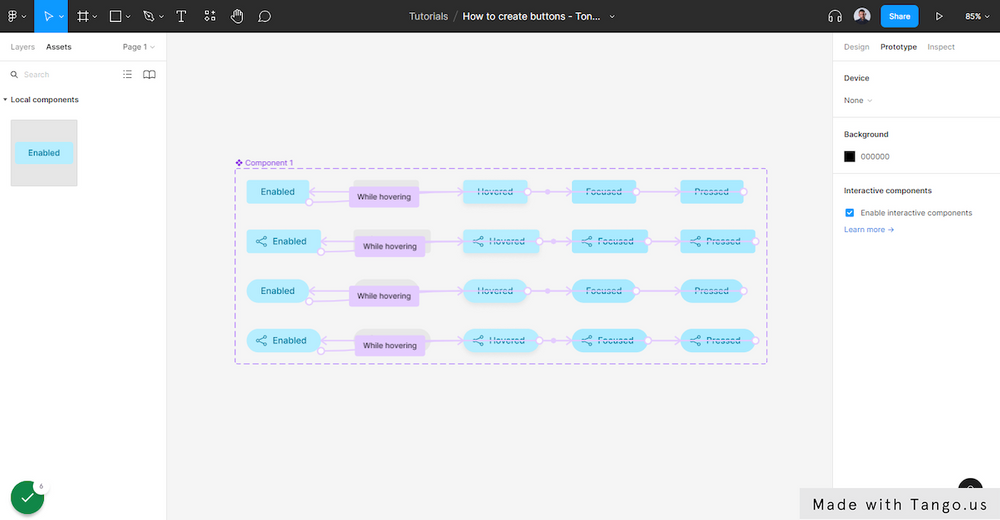
Task: Select the Pen tool
Action: pos(148,16)
